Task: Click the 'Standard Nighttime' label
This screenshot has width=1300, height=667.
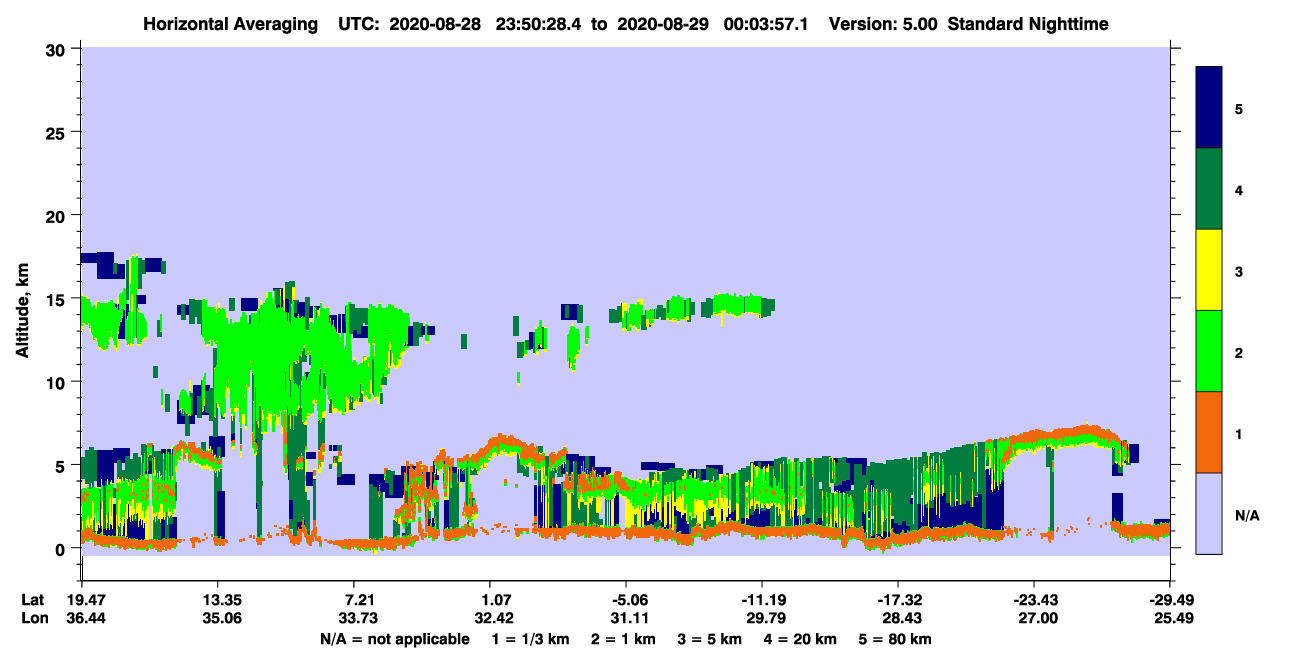Action: pyautogui.click(x=1028, y=24)
